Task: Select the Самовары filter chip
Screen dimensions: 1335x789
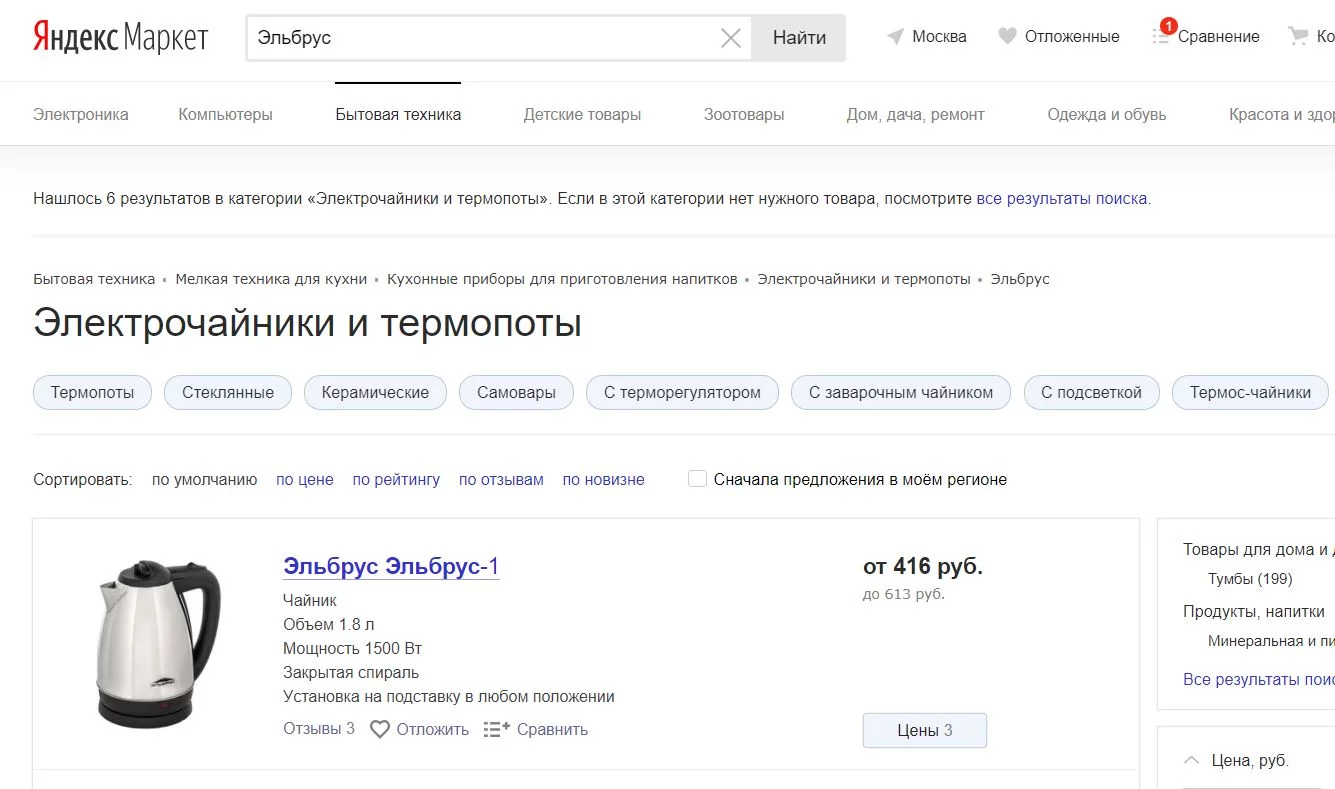Action: (x=516, y=392)
